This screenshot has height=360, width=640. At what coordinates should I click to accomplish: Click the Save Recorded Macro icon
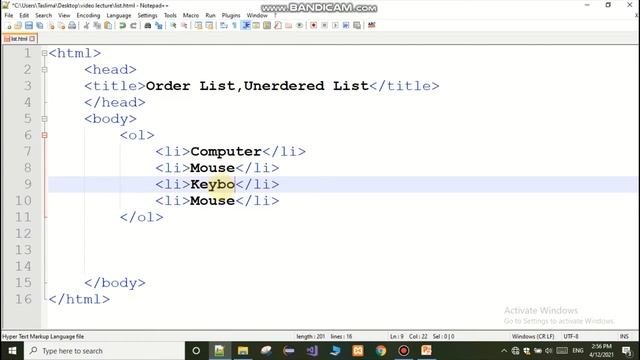357,25
